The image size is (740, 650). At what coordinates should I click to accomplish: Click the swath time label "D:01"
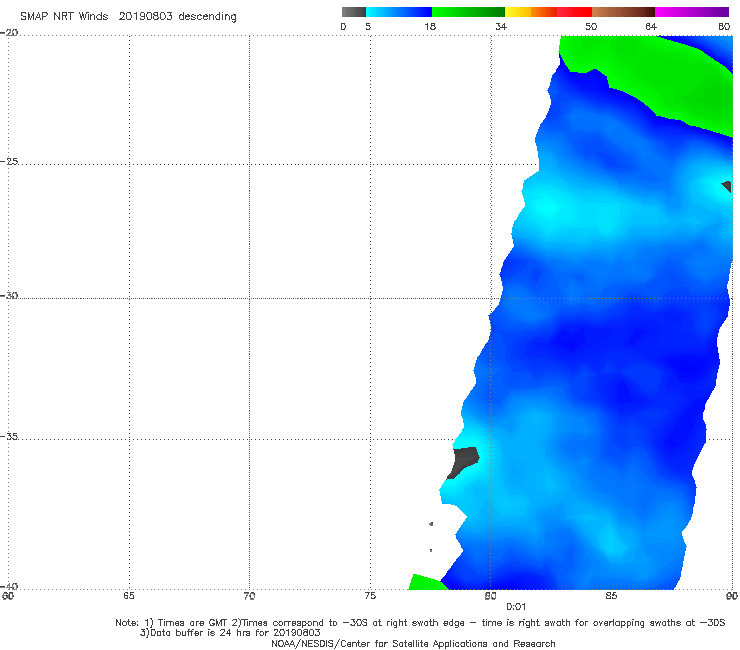point(516,607)
